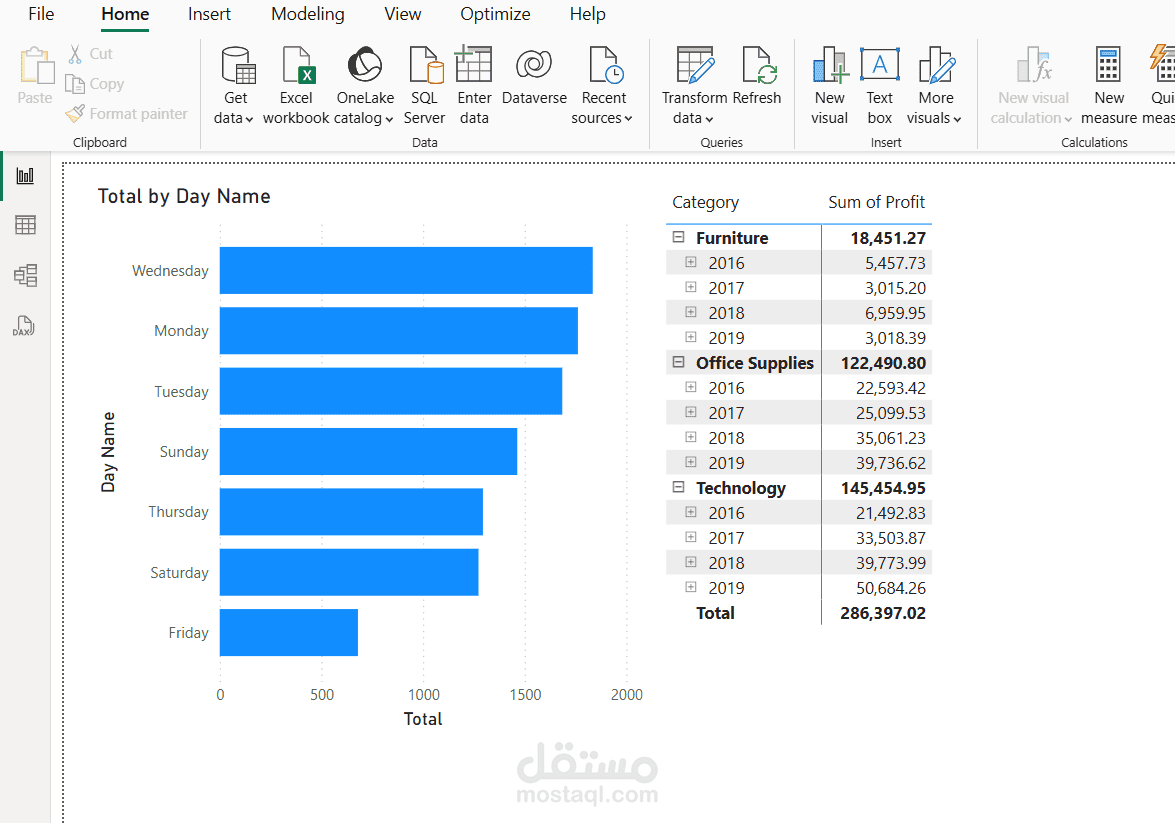Image resolution: width=1175 pixels, height=823 pixels.
Task: Click the 39,736.62 profit value
Action: 891,462
